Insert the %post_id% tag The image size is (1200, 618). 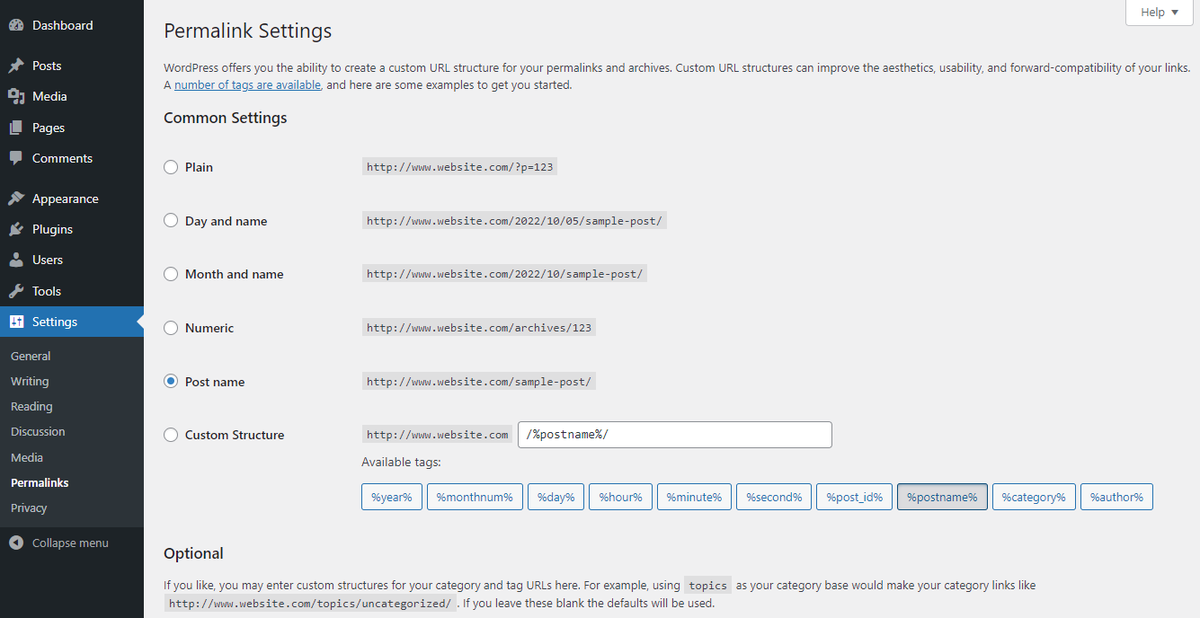click(855, 497)
